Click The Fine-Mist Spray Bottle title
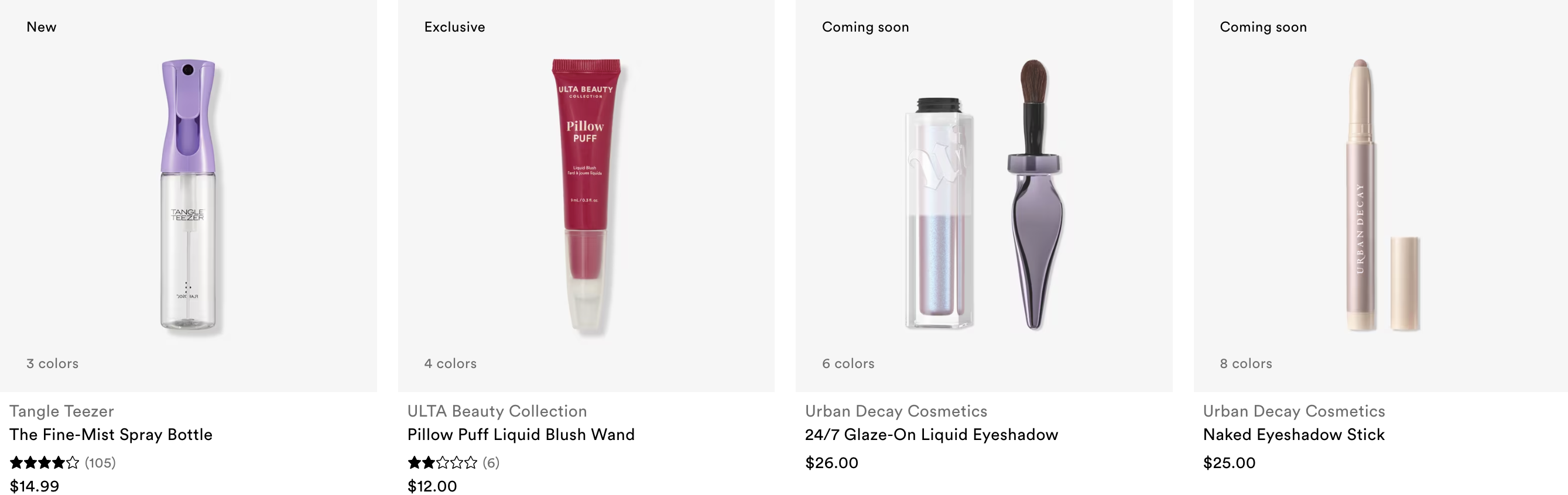This screenshot has width=1568, height=495. (111, 434)
